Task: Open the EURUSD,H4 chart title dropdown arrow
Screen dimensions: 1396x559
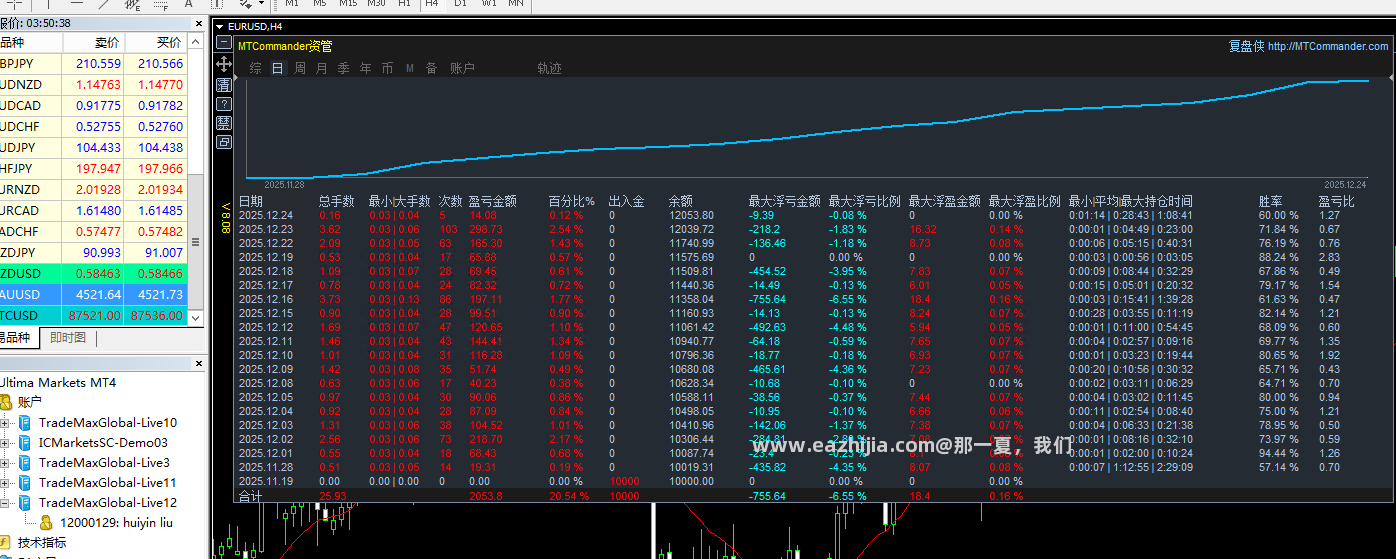Action: click(220, 26)
